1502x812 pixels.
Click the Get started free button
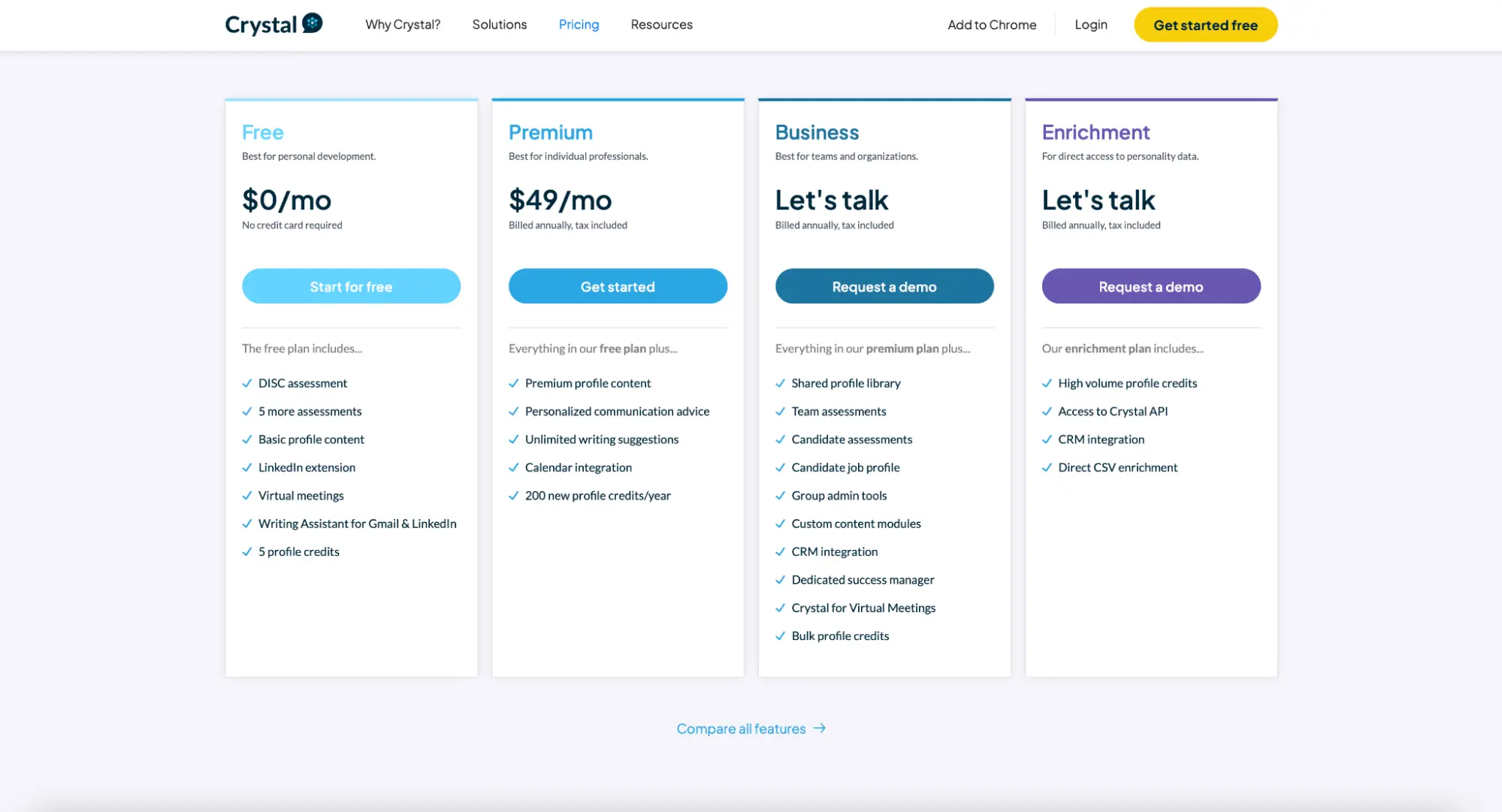pos(1205,24)
